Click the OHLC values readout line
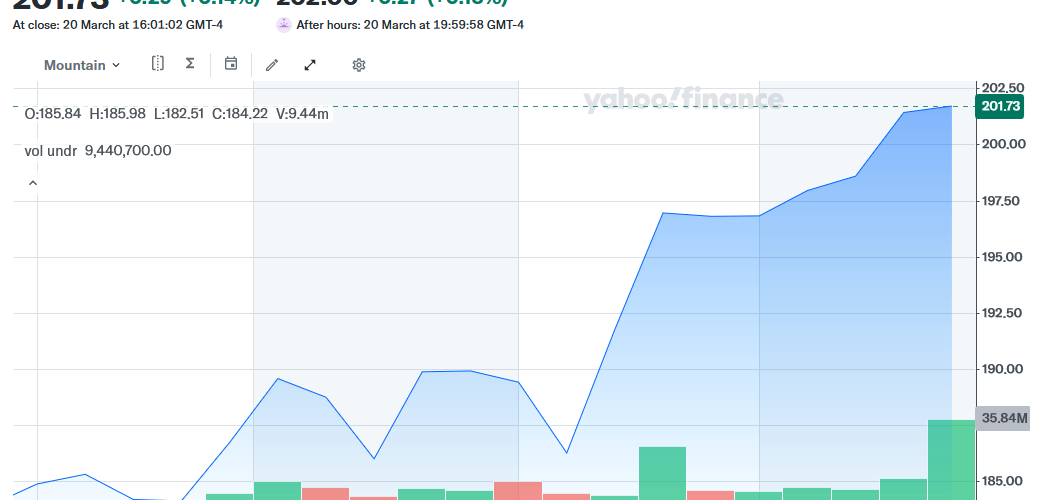Viewport: 1051px width, 500px height. point(176,114)
